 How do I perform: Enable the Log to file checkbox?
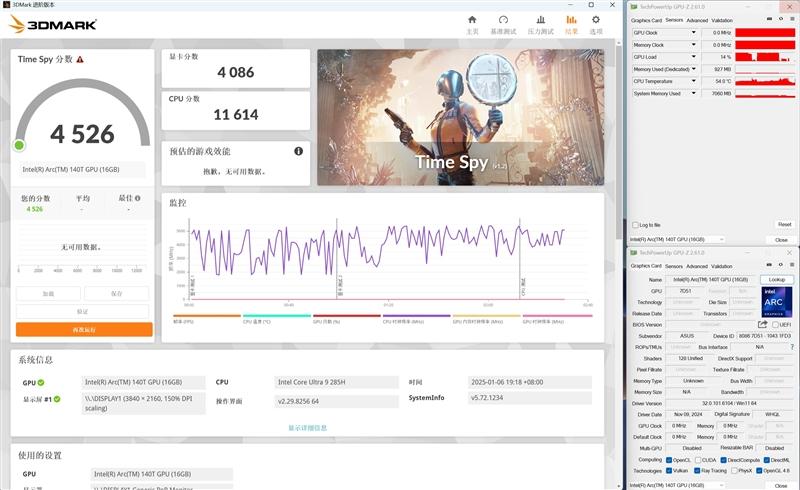point(634,225)
